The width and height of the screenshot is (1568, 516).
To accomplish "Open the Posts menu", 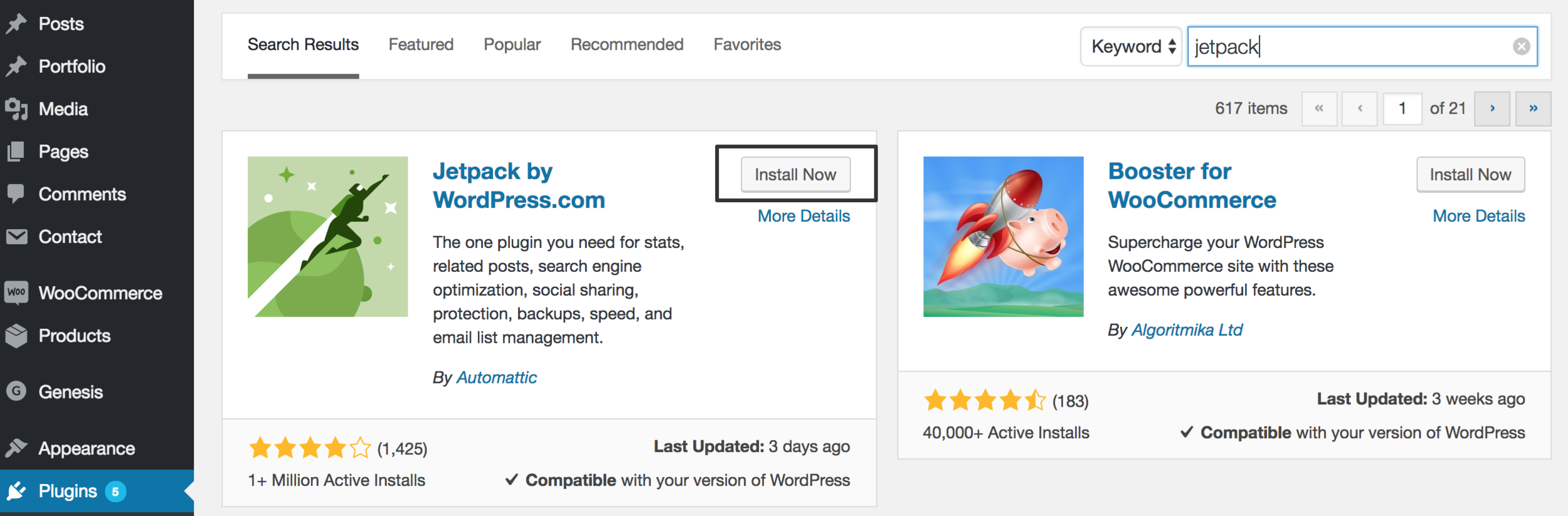I will pos(61,24).
